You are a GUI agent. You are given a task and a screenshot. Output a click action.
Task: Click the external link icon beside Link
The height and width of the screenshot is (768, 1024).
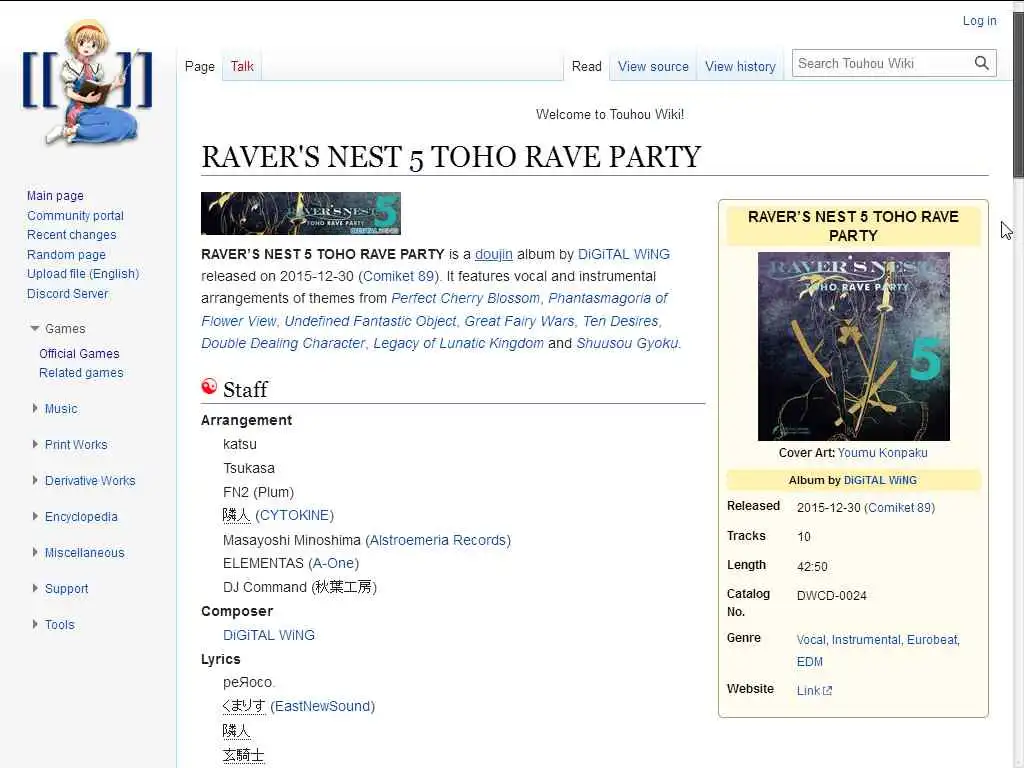(x=827, y=691)
